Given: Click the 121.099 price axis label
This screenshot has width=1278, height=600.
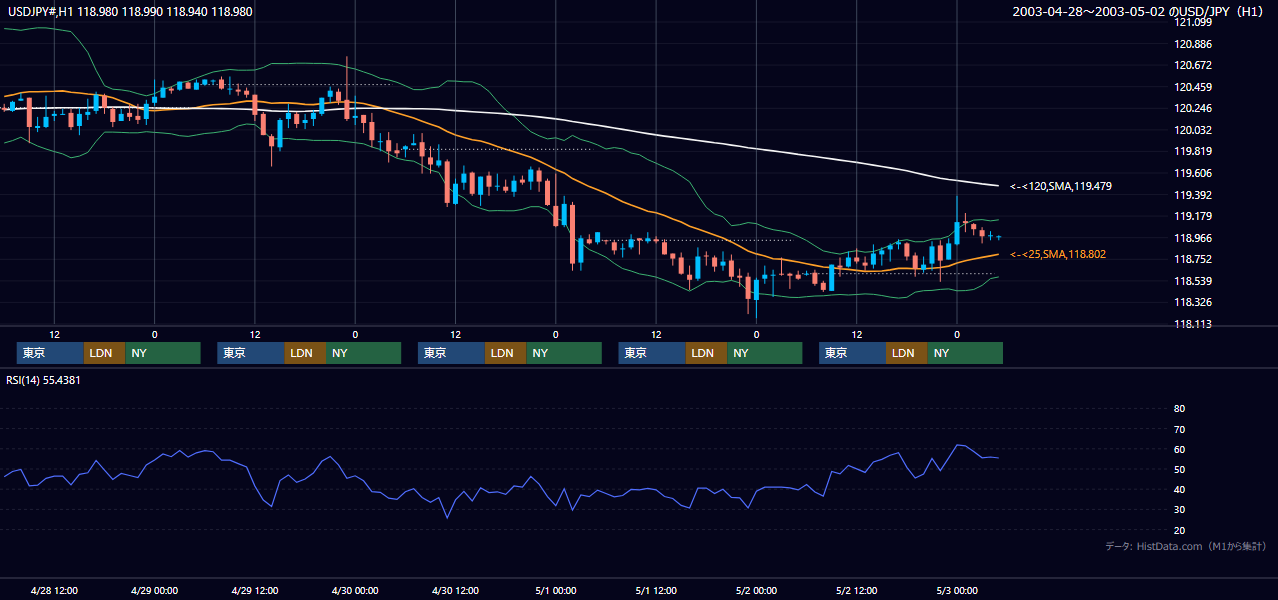Looking at the screenshot, I should click(1194, 23).
